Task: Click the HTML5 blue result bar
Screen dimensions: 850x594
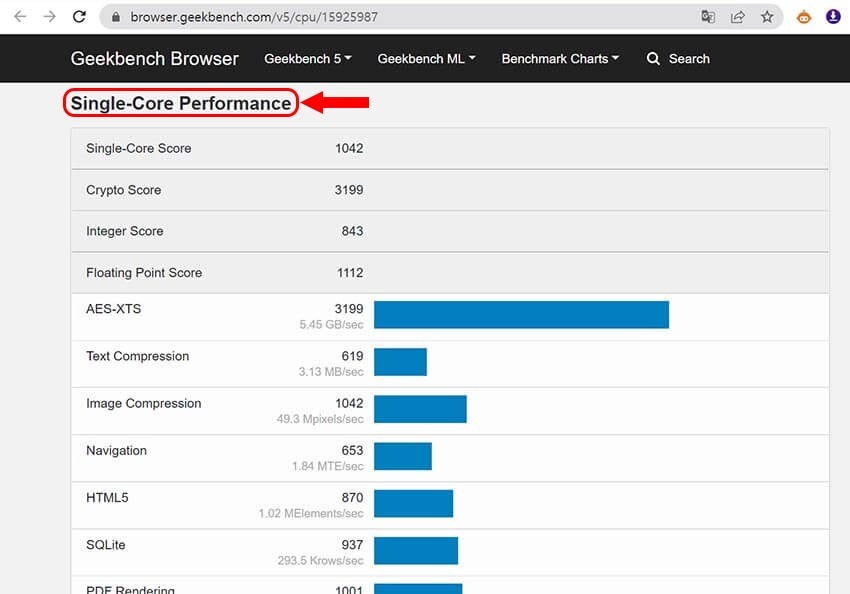Action: 413,503
